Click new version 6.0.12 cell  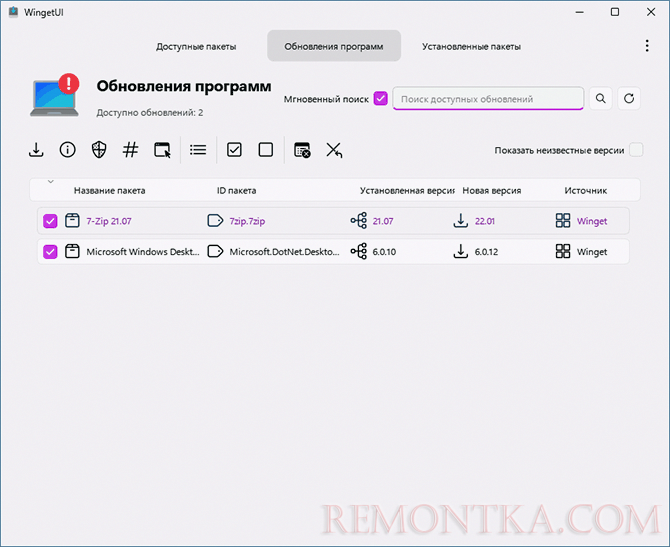pyautogui.click(x=486, y=252)
